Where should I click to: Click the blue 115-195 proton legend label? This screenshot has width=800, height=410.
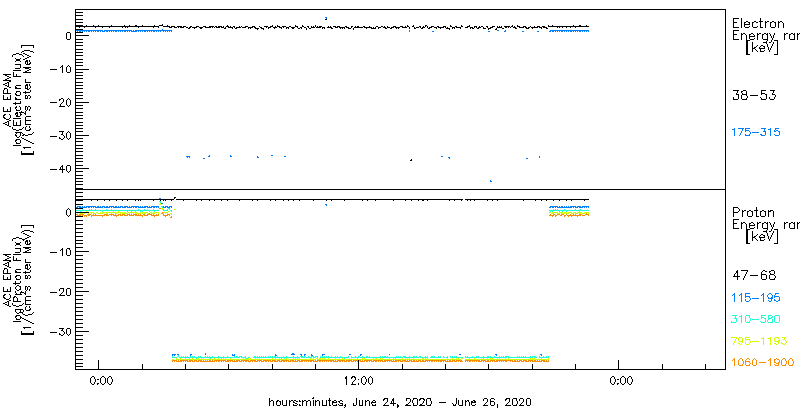pyautogui.click(x=756, y=298)
